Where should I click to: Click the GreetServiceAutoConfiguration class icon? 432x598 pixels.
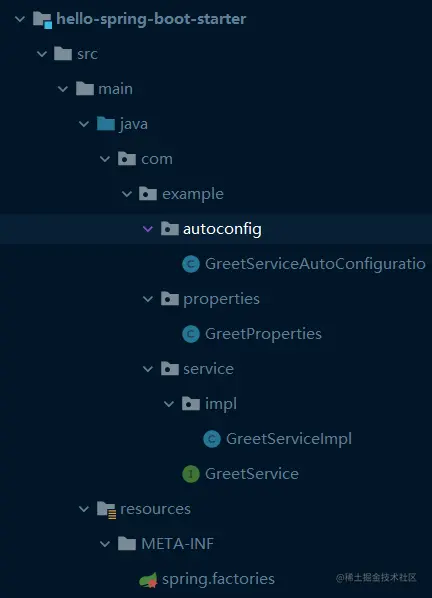click(x=191, y=264)
